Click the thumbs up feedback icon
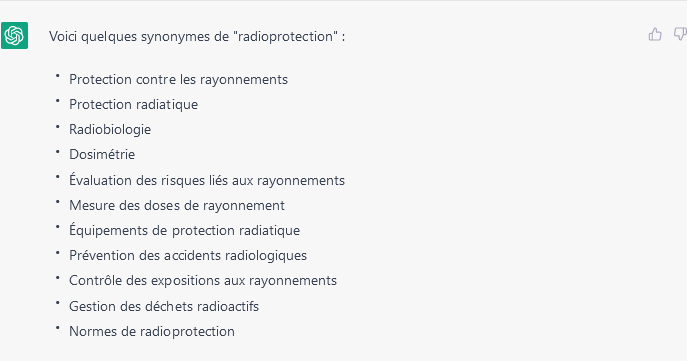The height and width of the screenshot is (361, 687). 655,34
